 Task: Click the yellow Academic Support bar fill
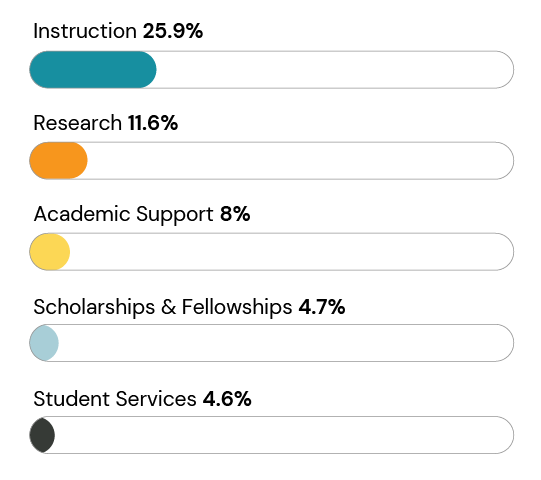50,252
